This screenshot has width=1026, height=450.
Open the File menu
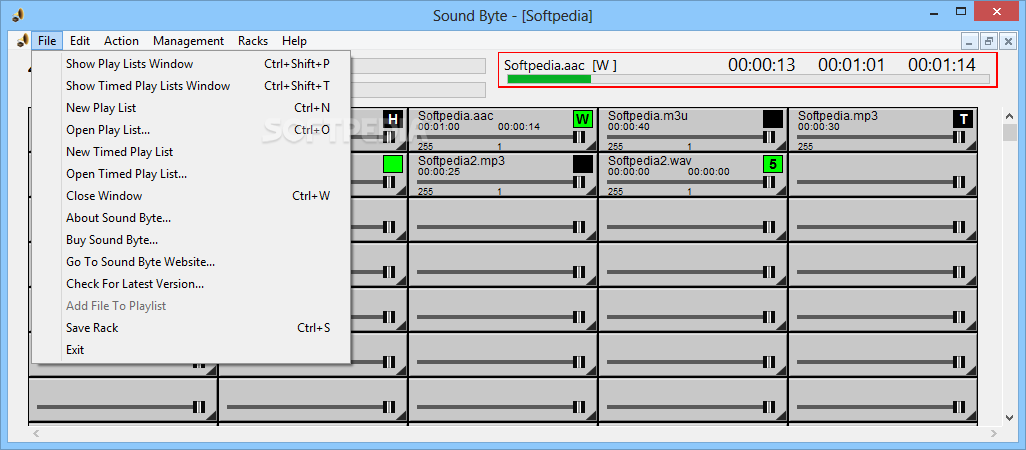coord(47,41)
